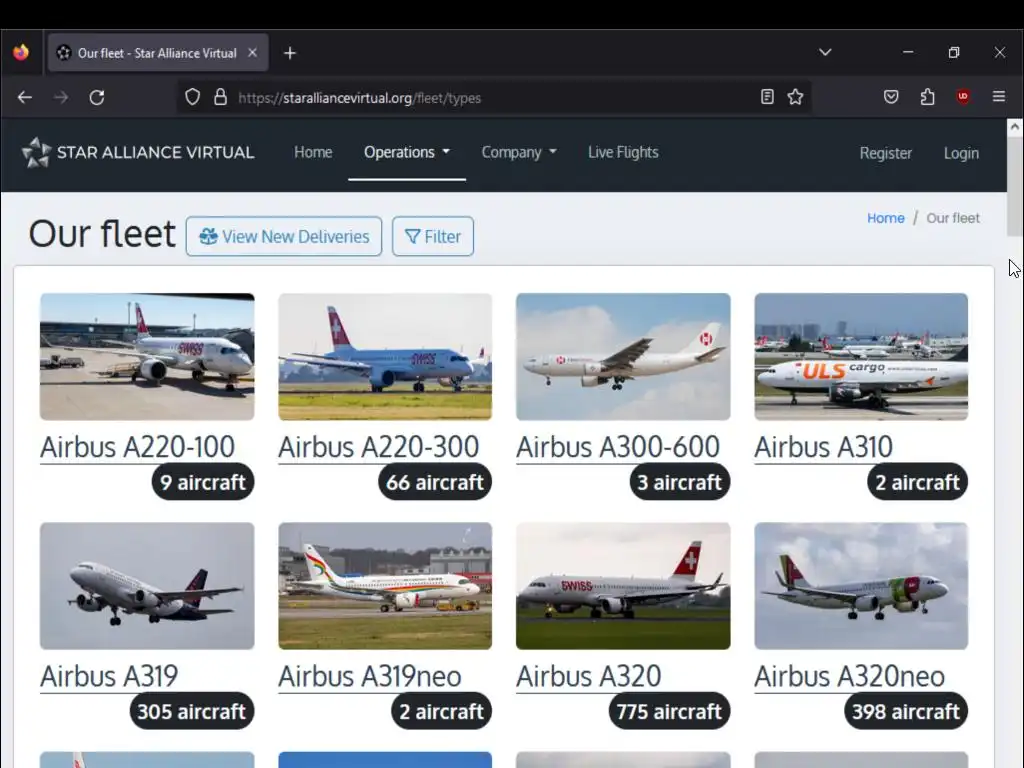Open the Airbus A220-300 photo

pyautogui.click(x=385, y=357)
